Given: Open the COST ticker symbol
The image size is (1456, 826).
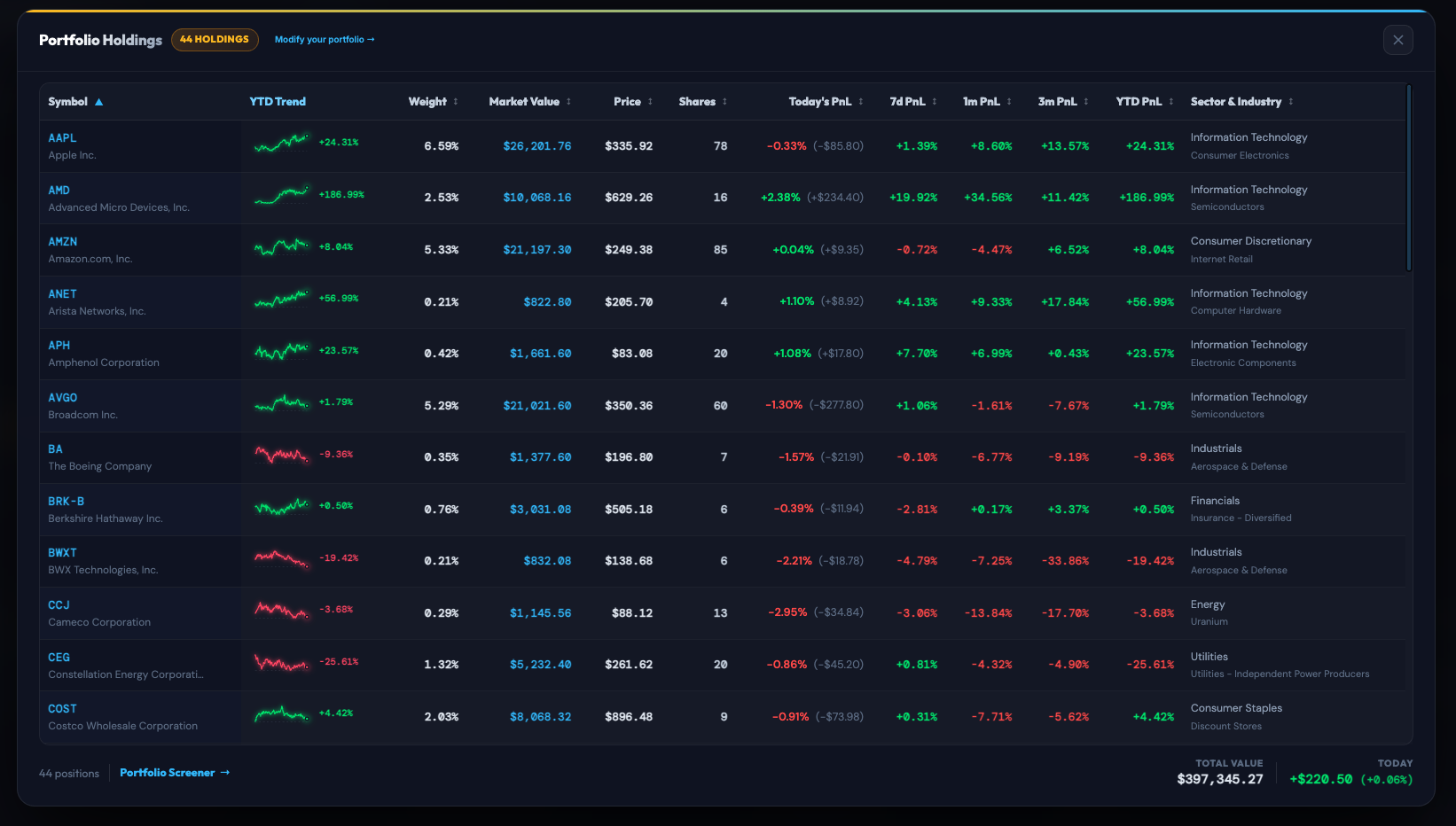Looking at the screenshot, I should (x=63, y=709).
